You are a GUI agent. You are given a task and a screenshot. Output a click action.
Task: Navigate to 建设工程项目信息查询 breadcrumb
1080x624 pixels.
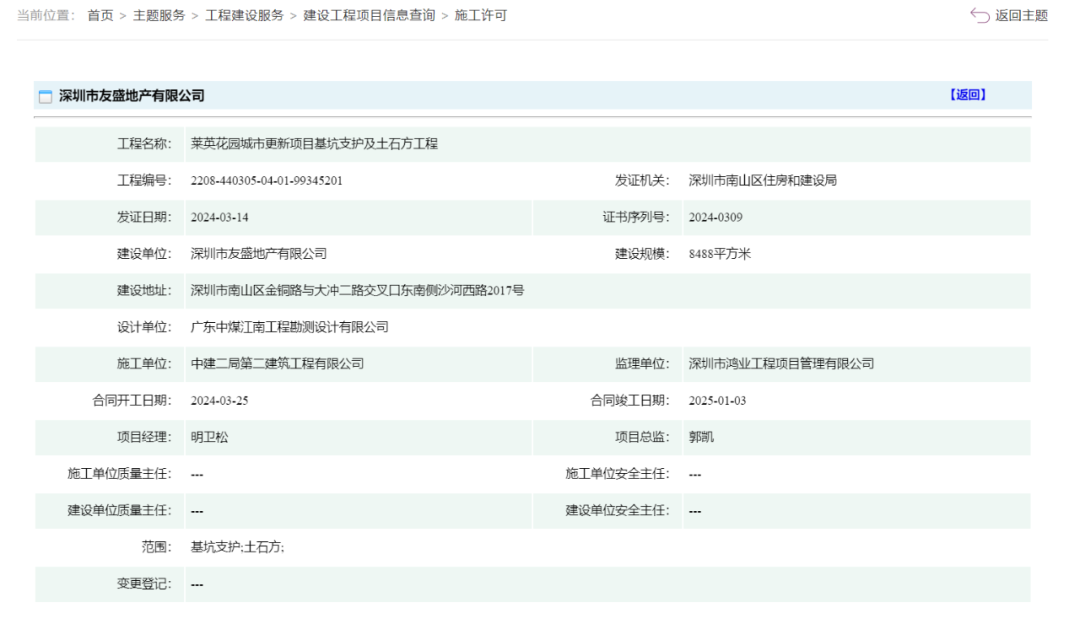click(x=369, y=16)
